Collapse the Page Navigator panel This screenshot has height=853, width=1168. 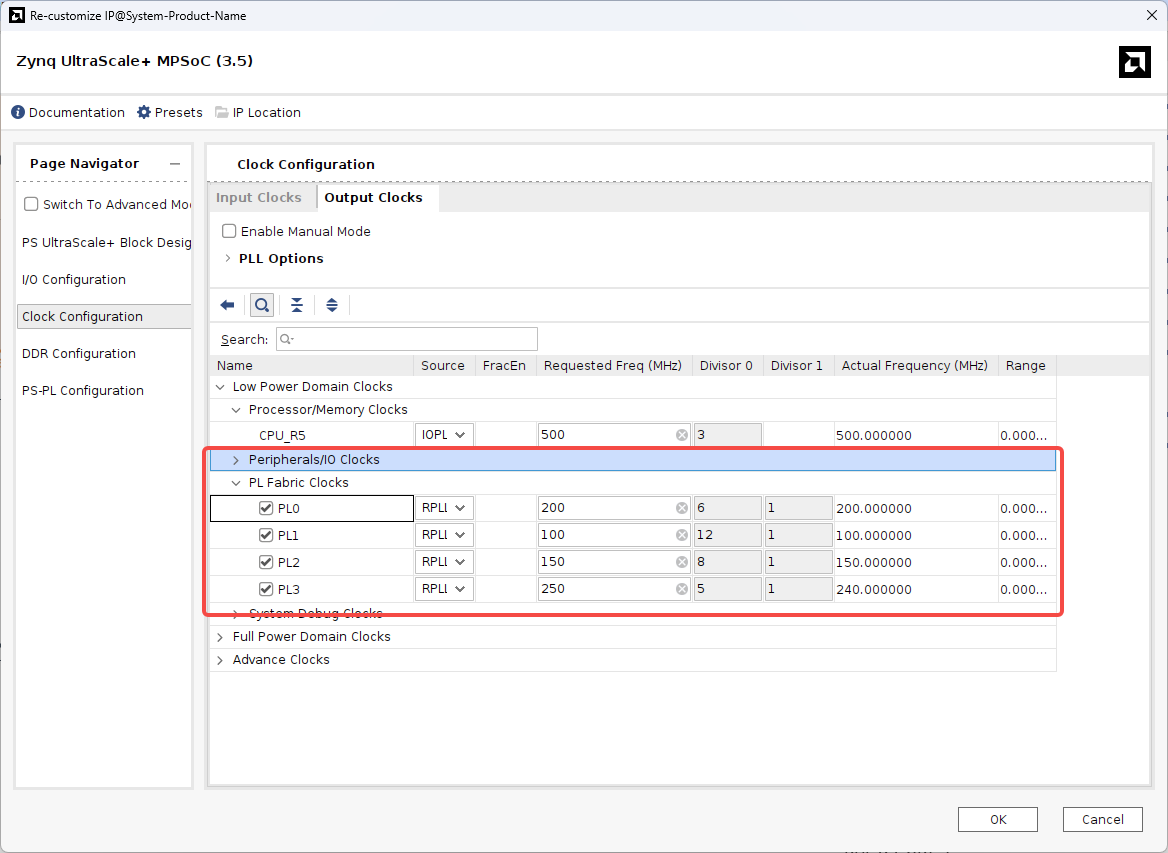(174, 164)
